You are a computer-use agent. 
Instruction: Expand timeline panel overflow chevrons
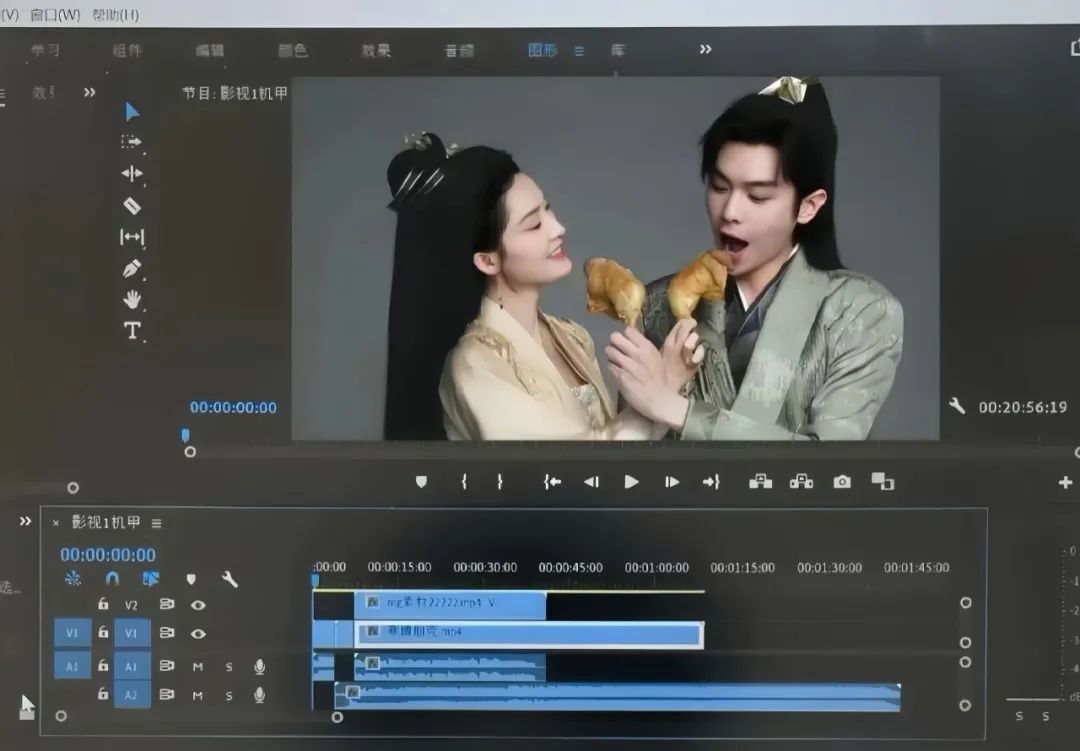(25, 521)
